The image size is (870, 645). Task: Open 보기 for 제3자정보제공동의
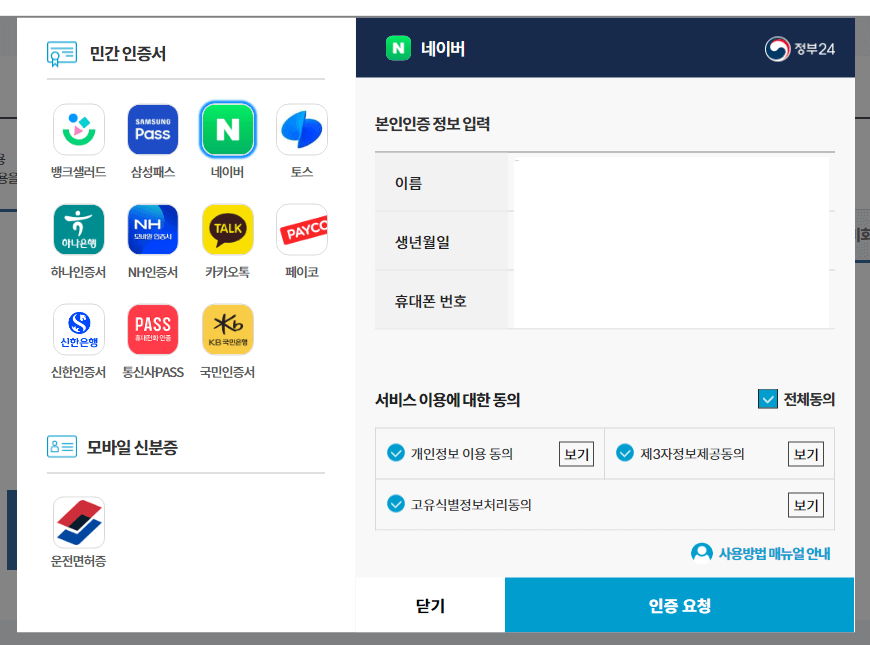tap(806, 454)
